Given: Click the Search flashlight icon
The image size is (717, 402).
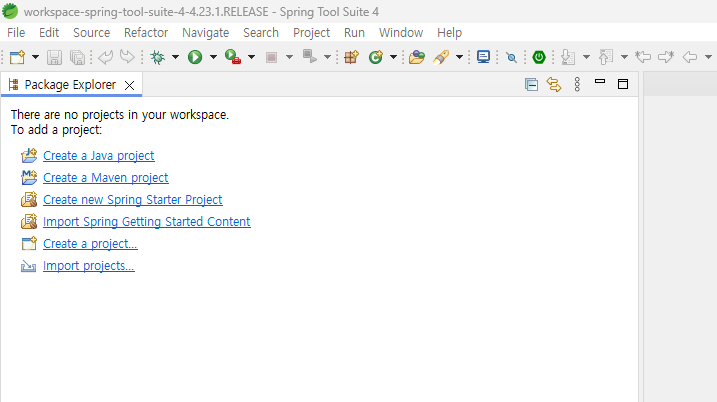Looking at the screenshot, I should tap(441, 57).
